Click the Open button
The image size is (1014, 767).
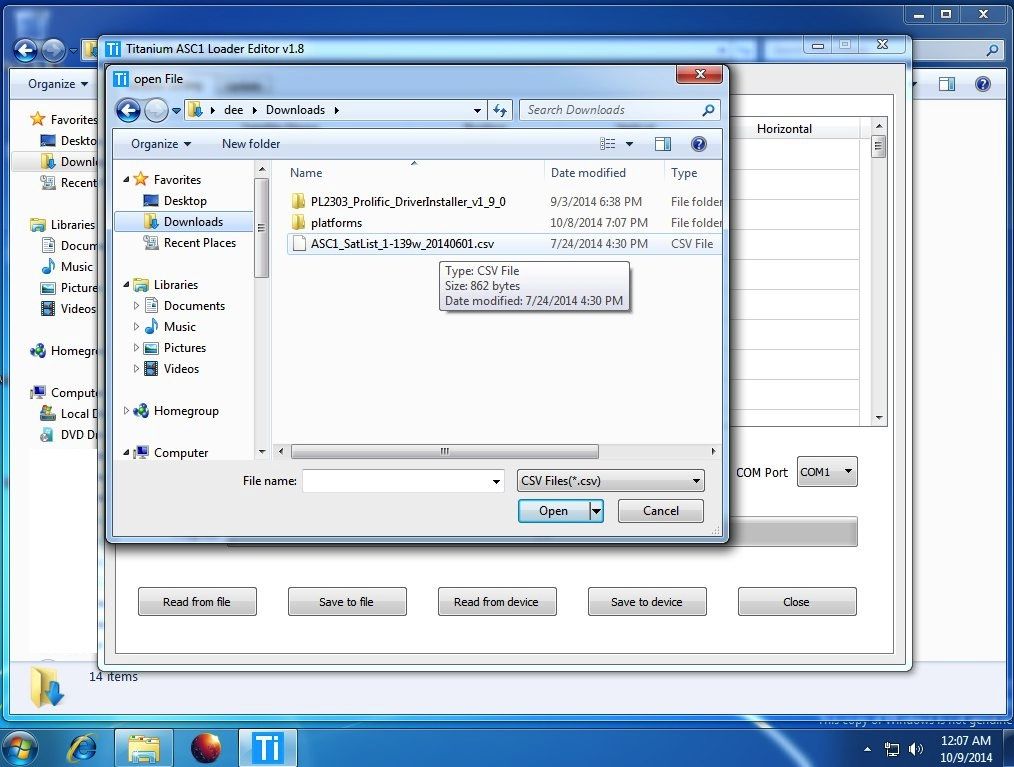(554, 511)
